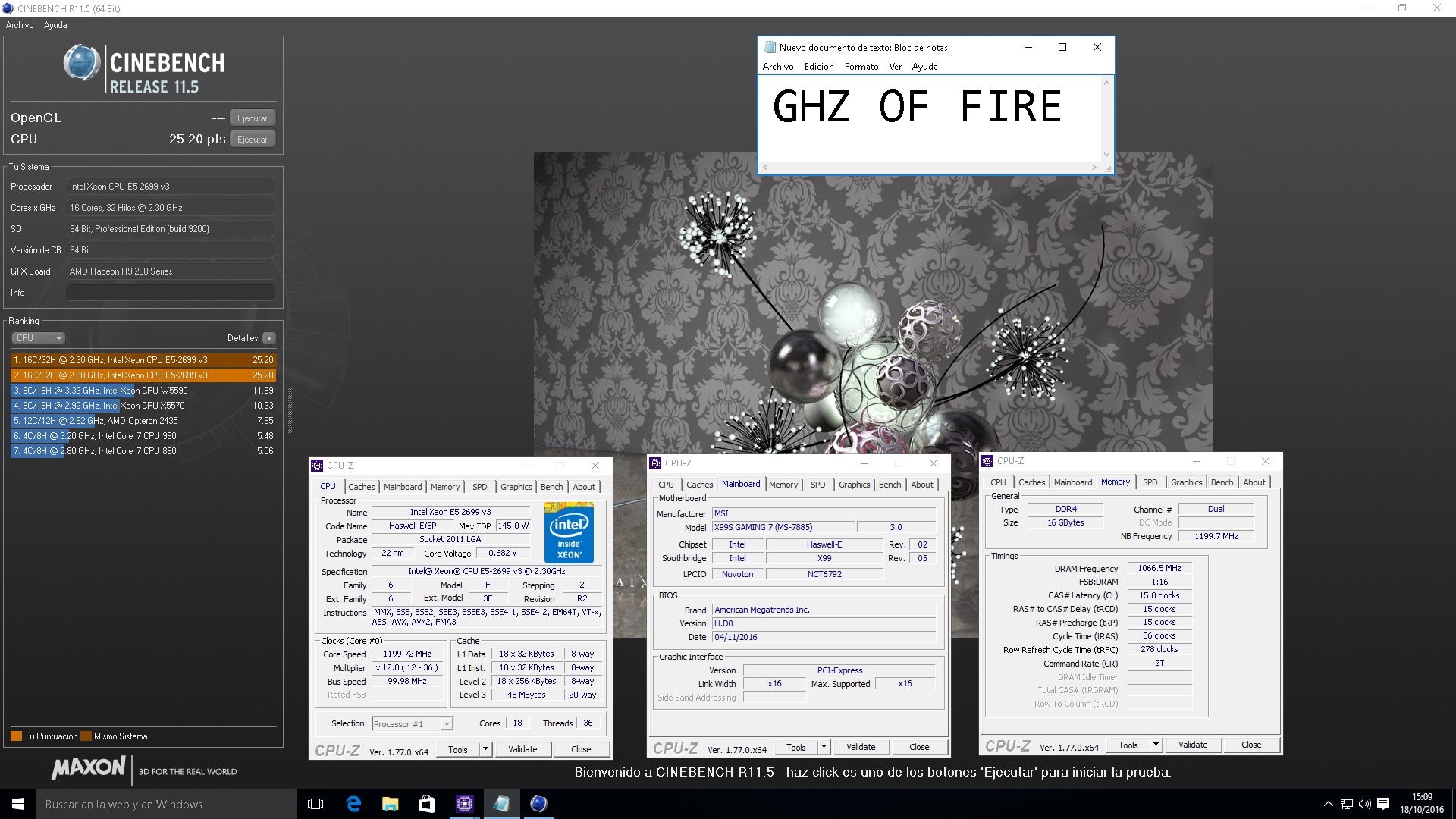Open the Windows Start menu
This screenshot has height=819, width=1456.
(18, 804)
